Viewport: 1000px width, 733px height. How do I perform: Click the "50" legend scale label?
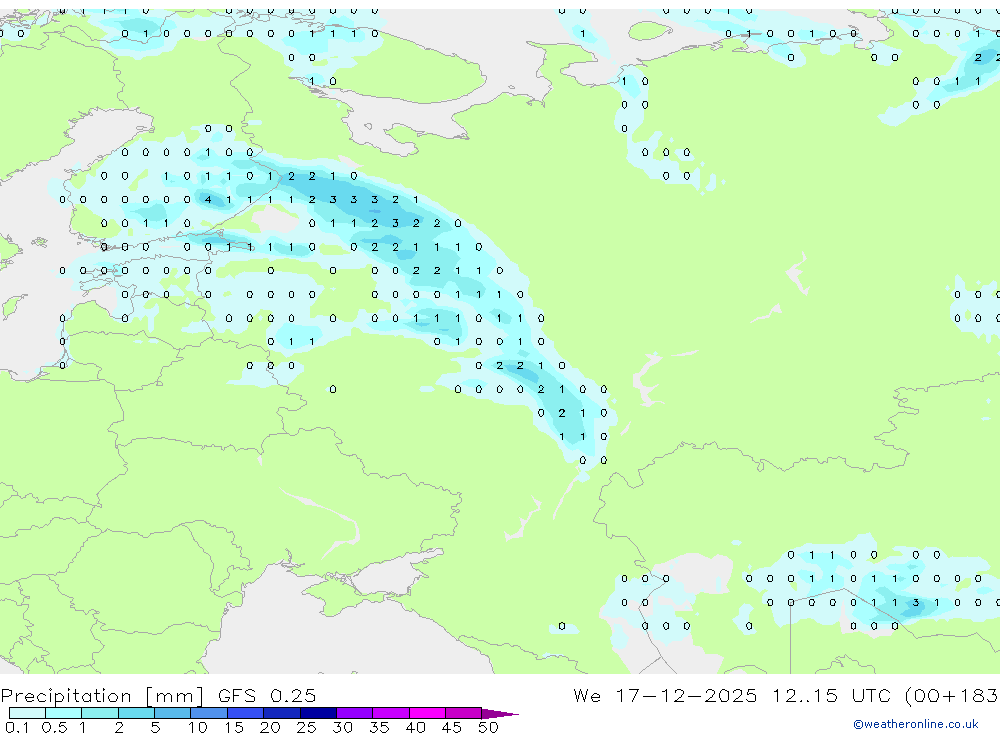[488, 727]
